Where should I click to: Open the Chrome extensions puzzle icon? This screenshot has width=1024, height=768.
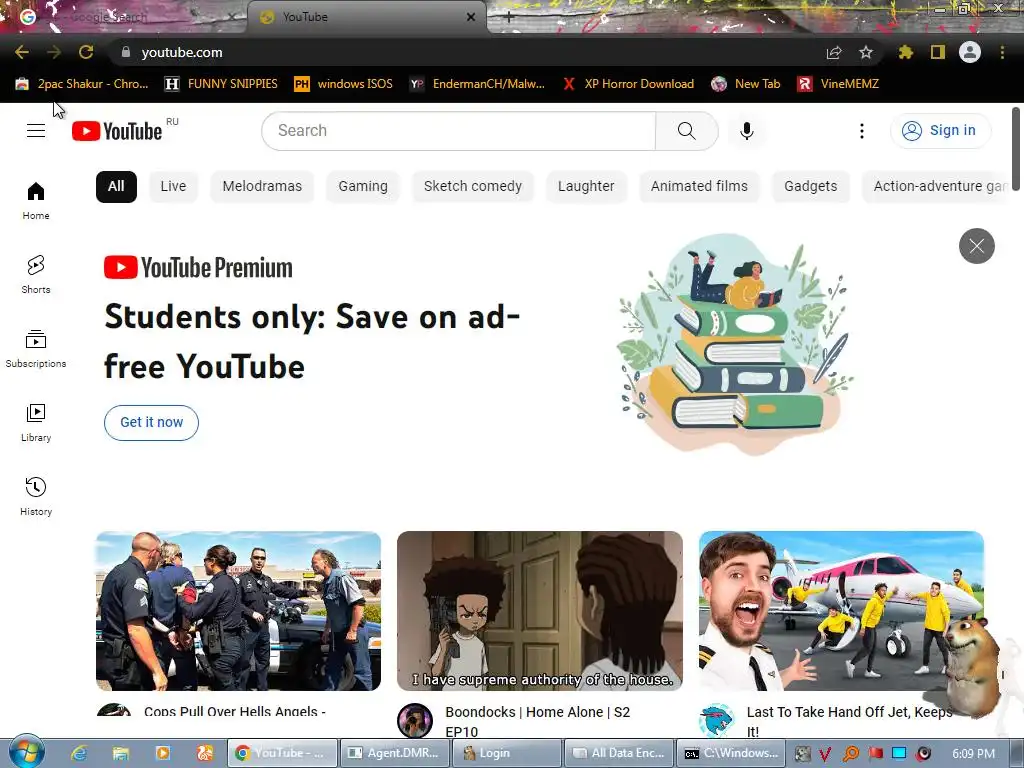[905, 52]
